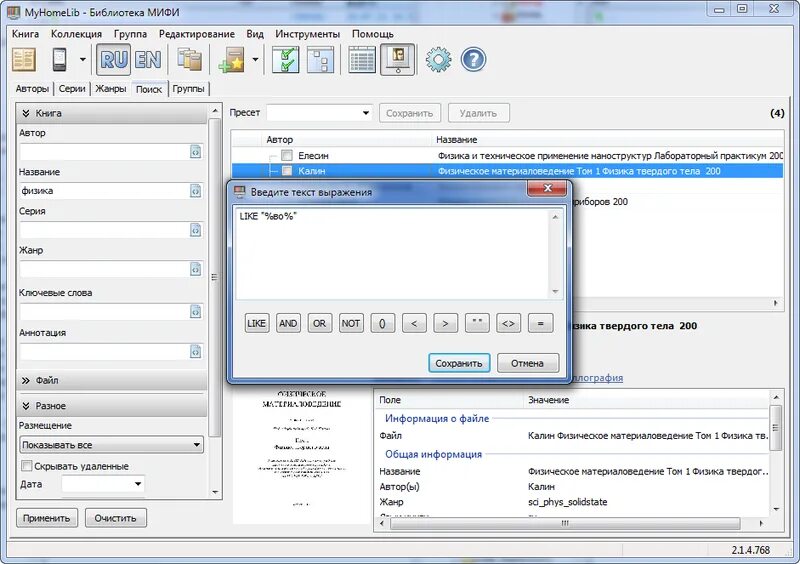This screenshot has height=564, width=800.
Task: Open expression editor for Автор field
Action: click(x=196, y=152)
